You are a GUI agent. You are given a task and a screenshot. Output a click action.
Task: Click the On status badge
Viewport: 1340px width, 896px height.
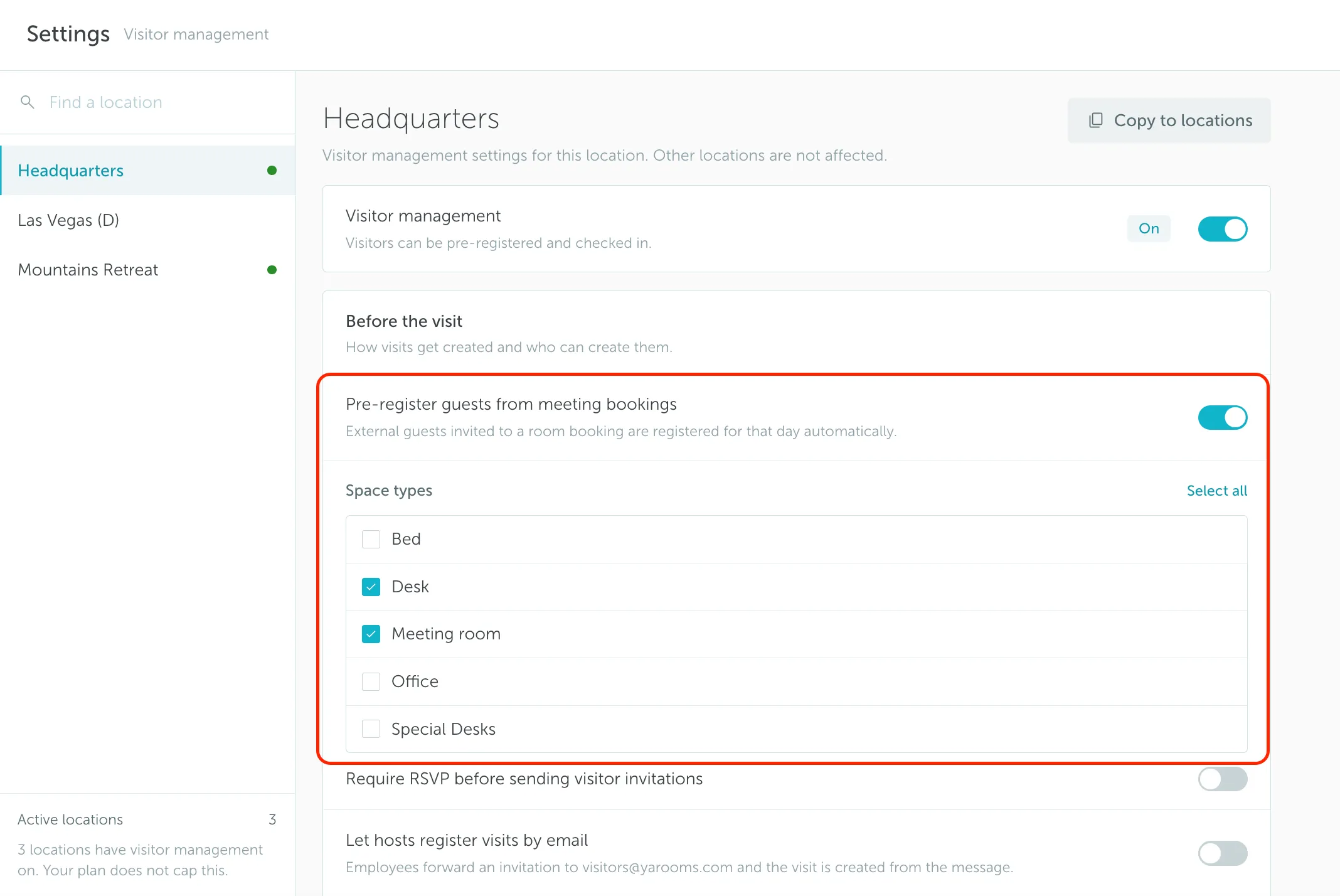[1149, 228]
